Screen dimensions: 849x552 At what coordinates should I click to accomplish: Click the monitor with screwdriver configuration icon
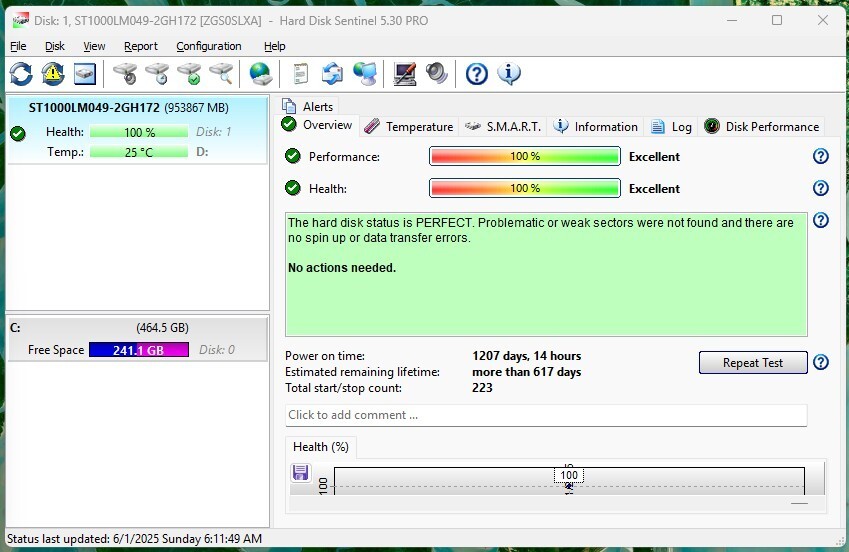(404, 74)
